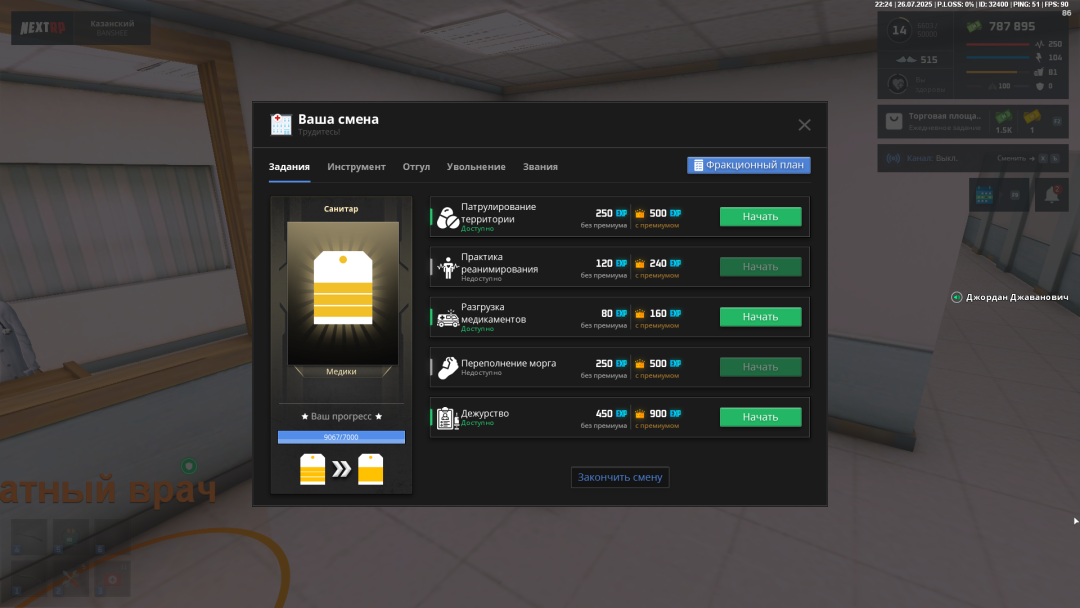Click the crown icon in Разгрузка медикаментов row
Viewport: 1080px width, 608px height.
(640, 314)
